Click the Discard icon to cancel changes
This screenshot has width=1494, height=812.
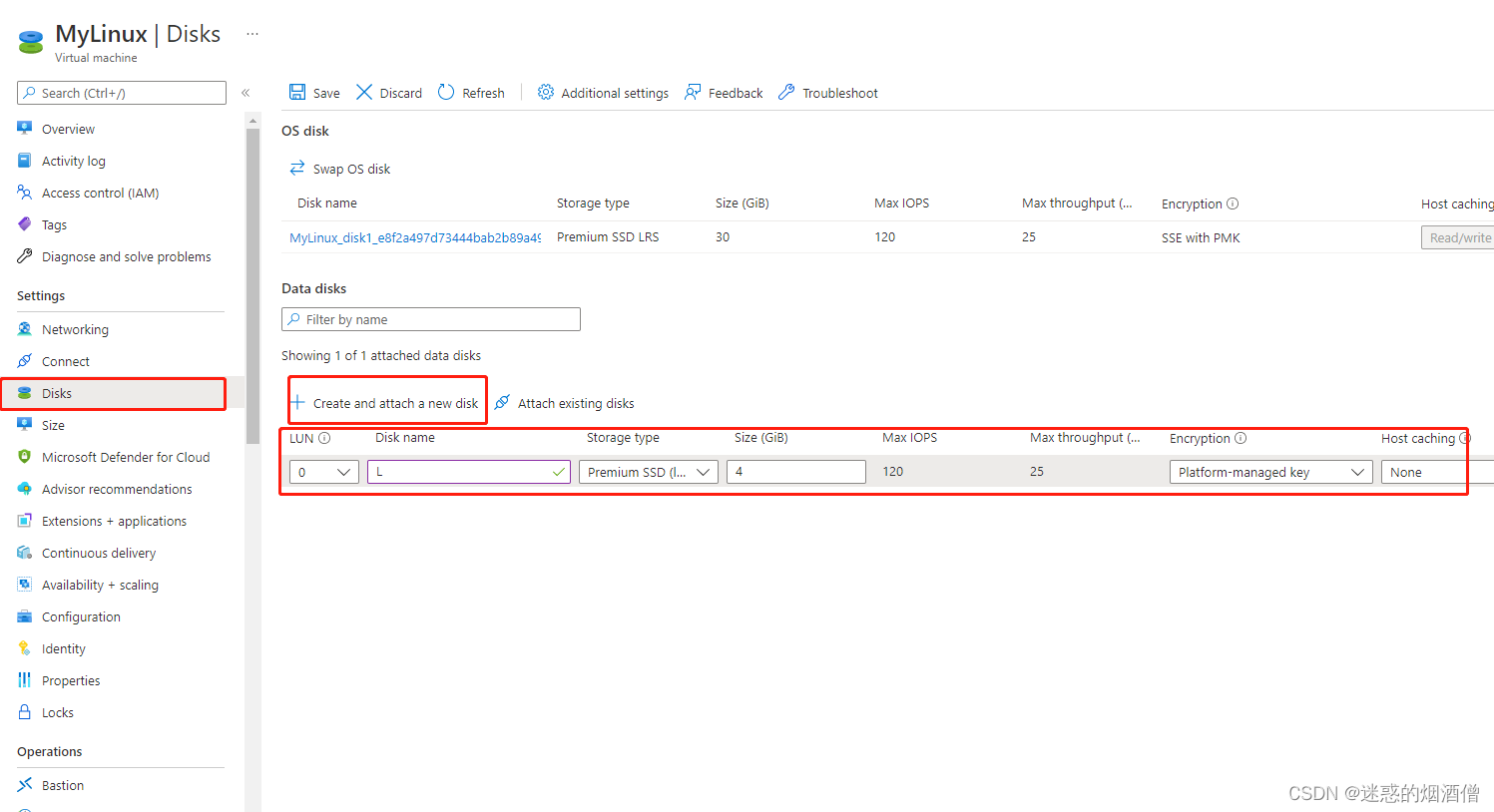coord(365,92)
